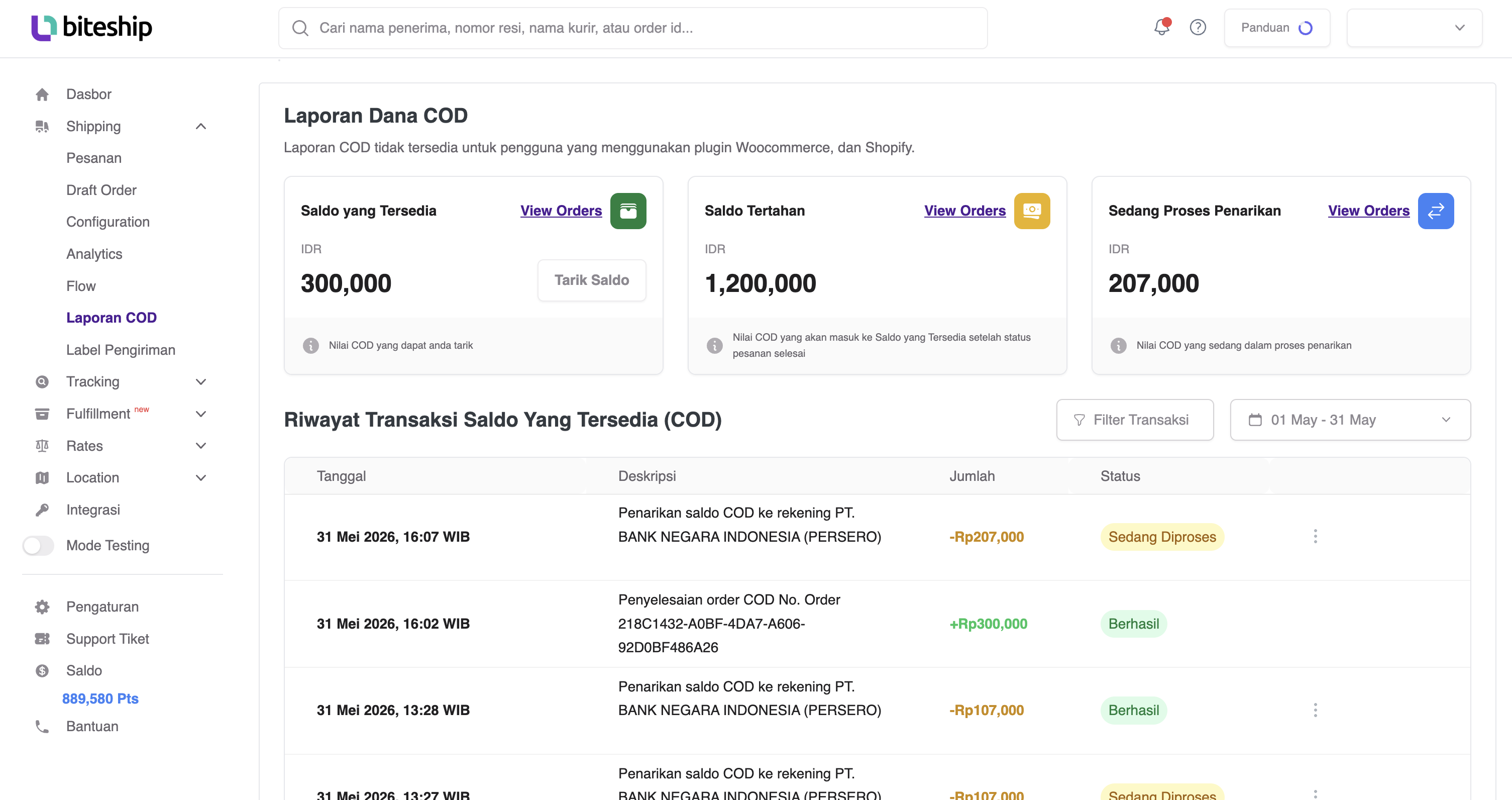The width and height of the screenshot is (1512, 800).
Task: Select Laporan COD in the sidebar
Action: pyautogui.click(x=112, y=318)
